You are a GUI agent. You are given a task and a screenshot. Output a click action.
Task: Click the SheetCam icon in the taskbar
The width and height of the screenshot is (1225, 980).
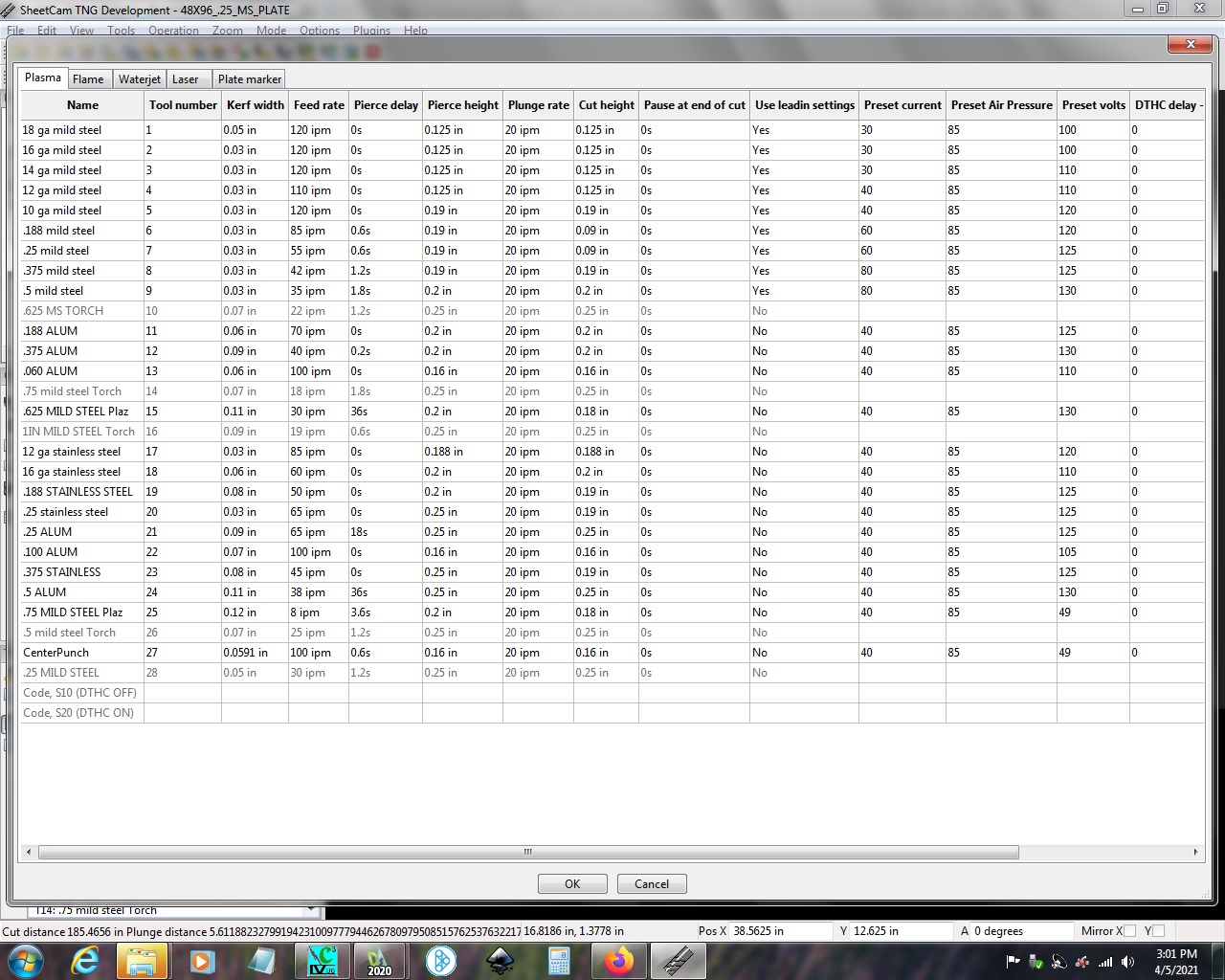tap(679, 961)
